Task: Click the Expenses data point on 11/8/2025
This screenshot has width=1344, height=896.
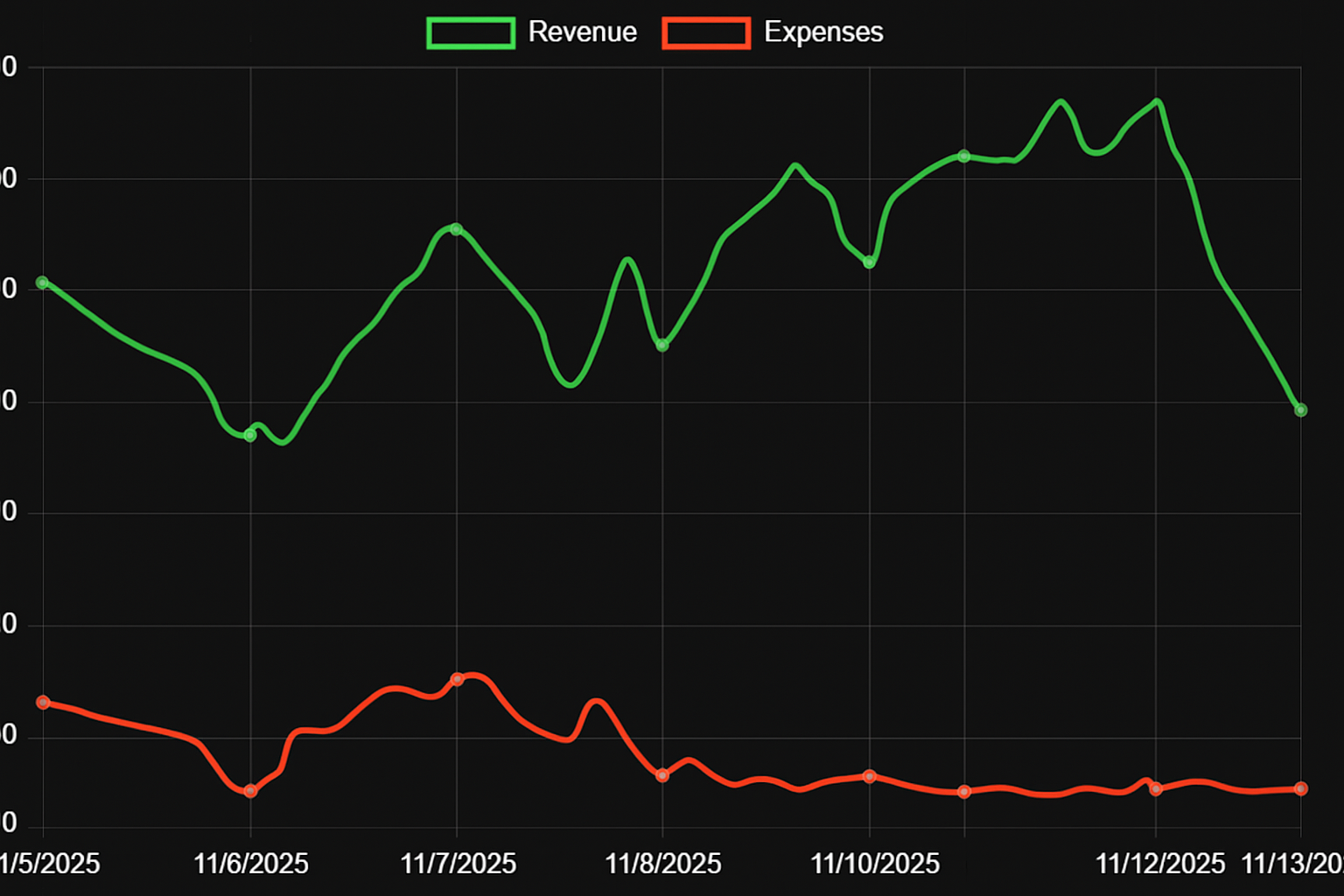Action: tap(662, 775)
